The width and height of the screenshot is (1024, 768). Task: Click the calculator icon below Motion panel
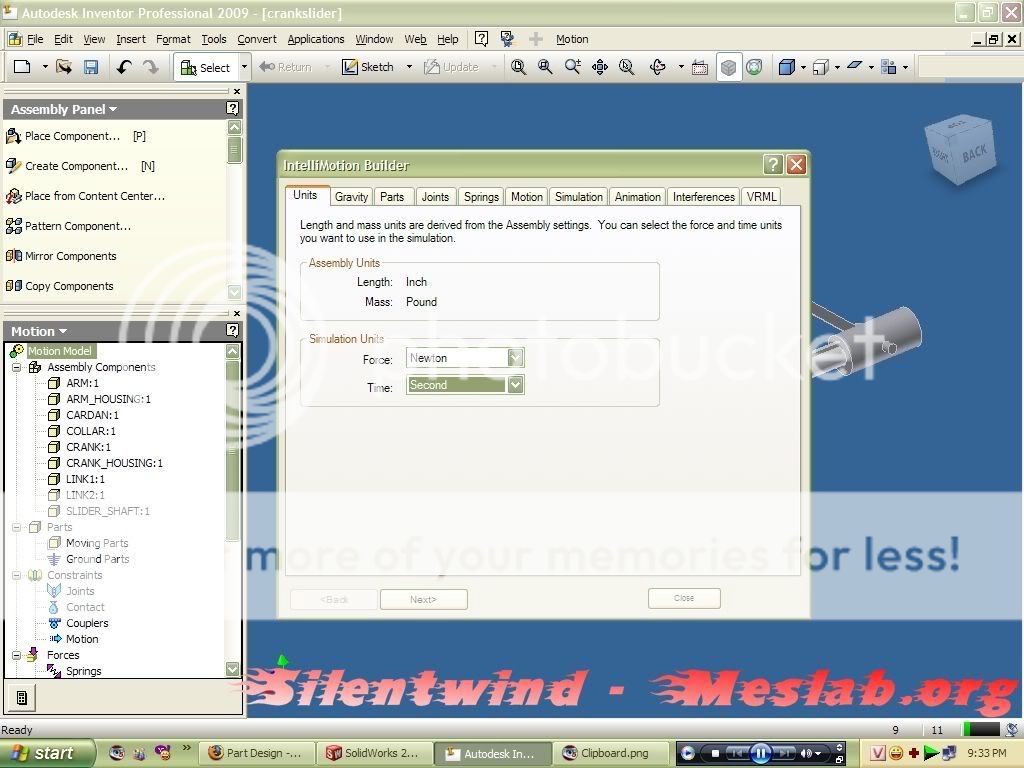click(22, 697)
